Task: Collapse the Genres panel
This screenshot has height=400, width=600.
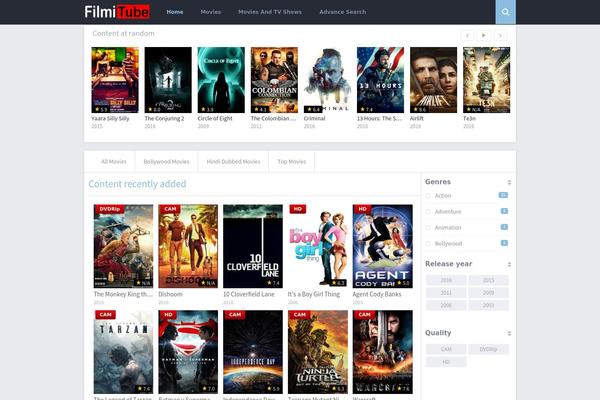Action: pyautogui.click(x=509, y=183)
